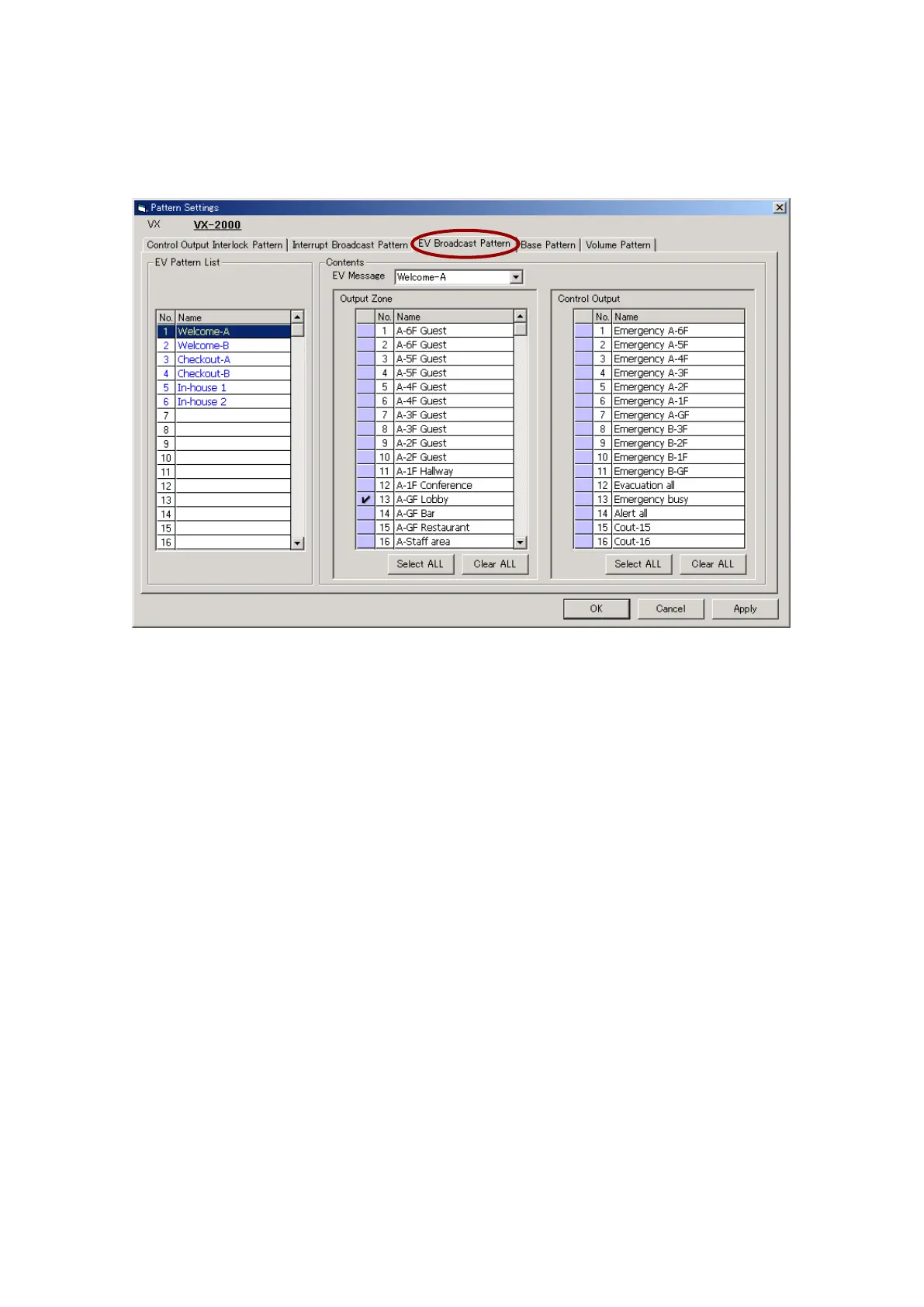Screen dimensions: 924x1307
Task: Tick the Cout-15 control output checkbox
Action: click(583, 527)
